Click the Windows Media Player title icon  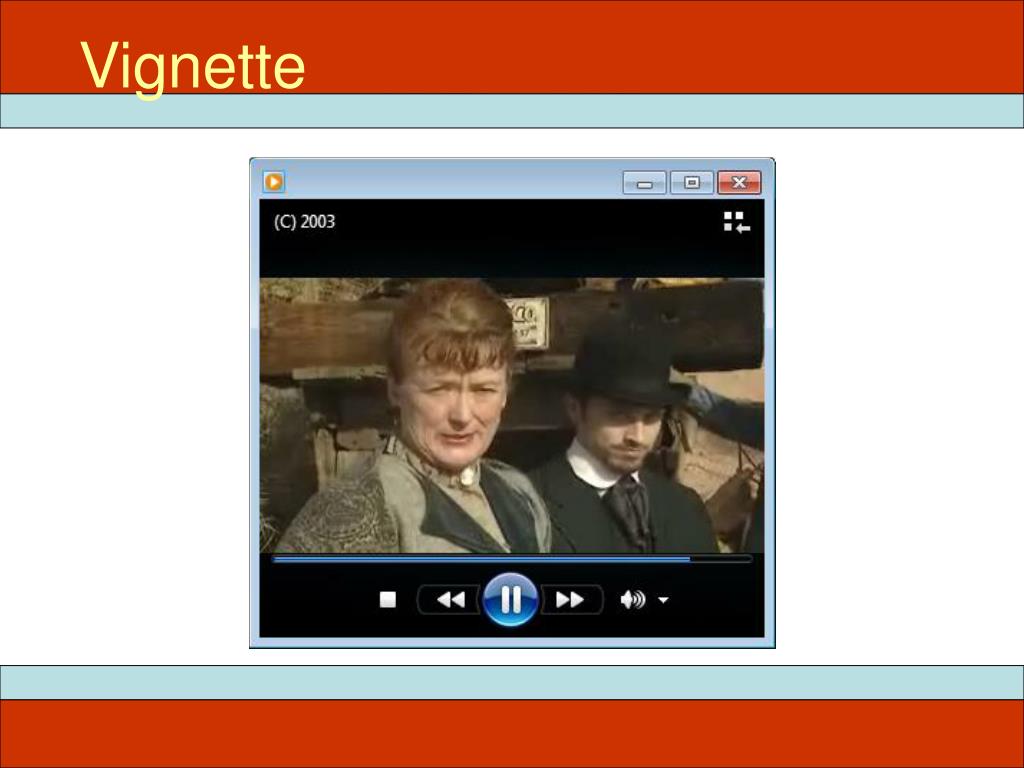click(x=274, y=182)
